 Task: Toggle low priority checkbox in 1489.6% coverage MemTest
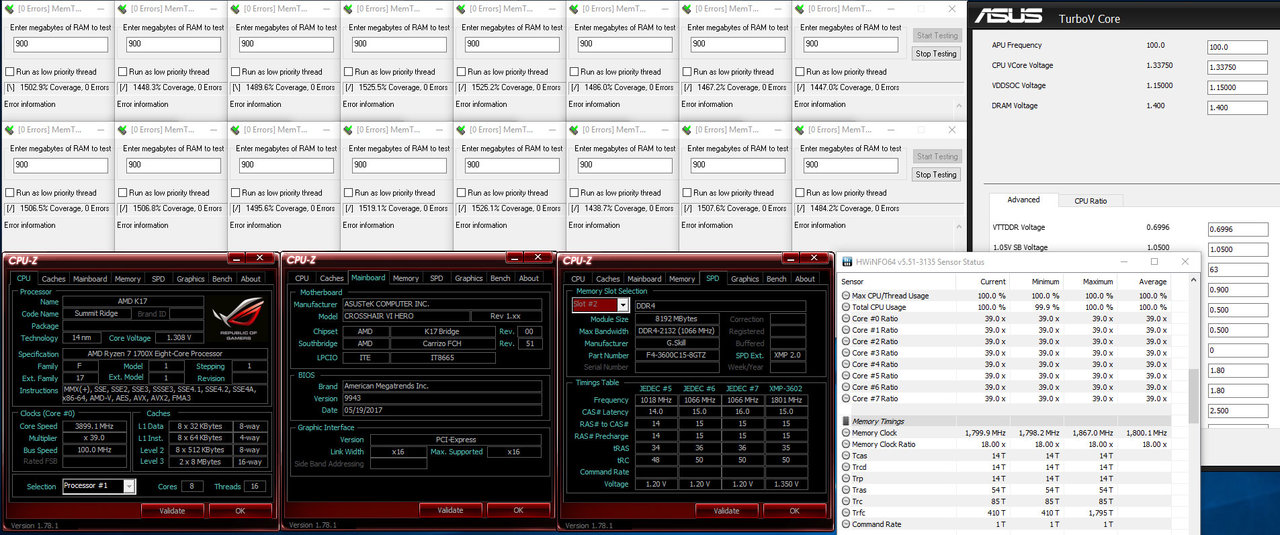tap(235, 72)
